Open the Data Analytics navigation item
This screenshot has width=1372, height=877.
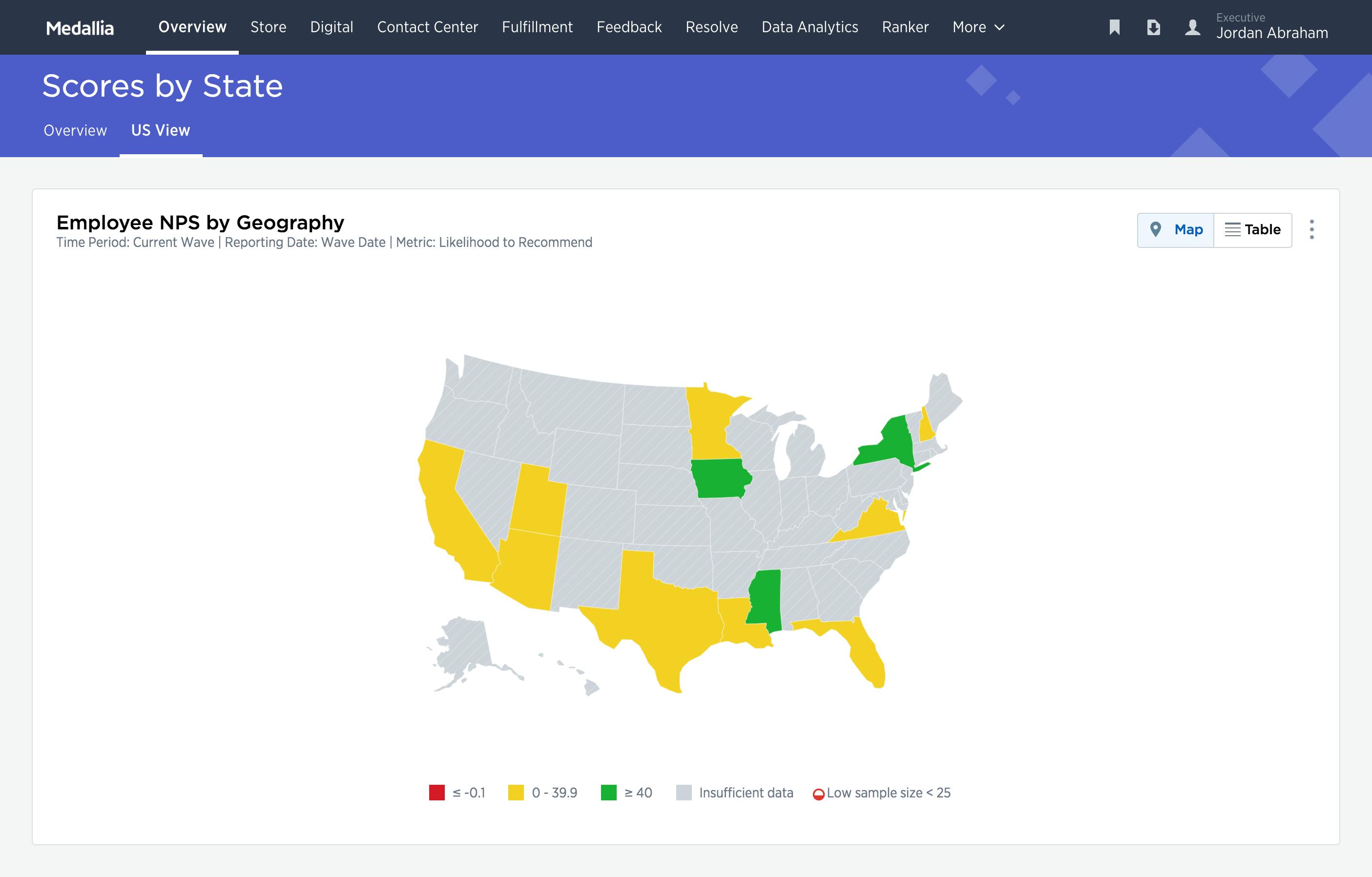coord(810,27)
